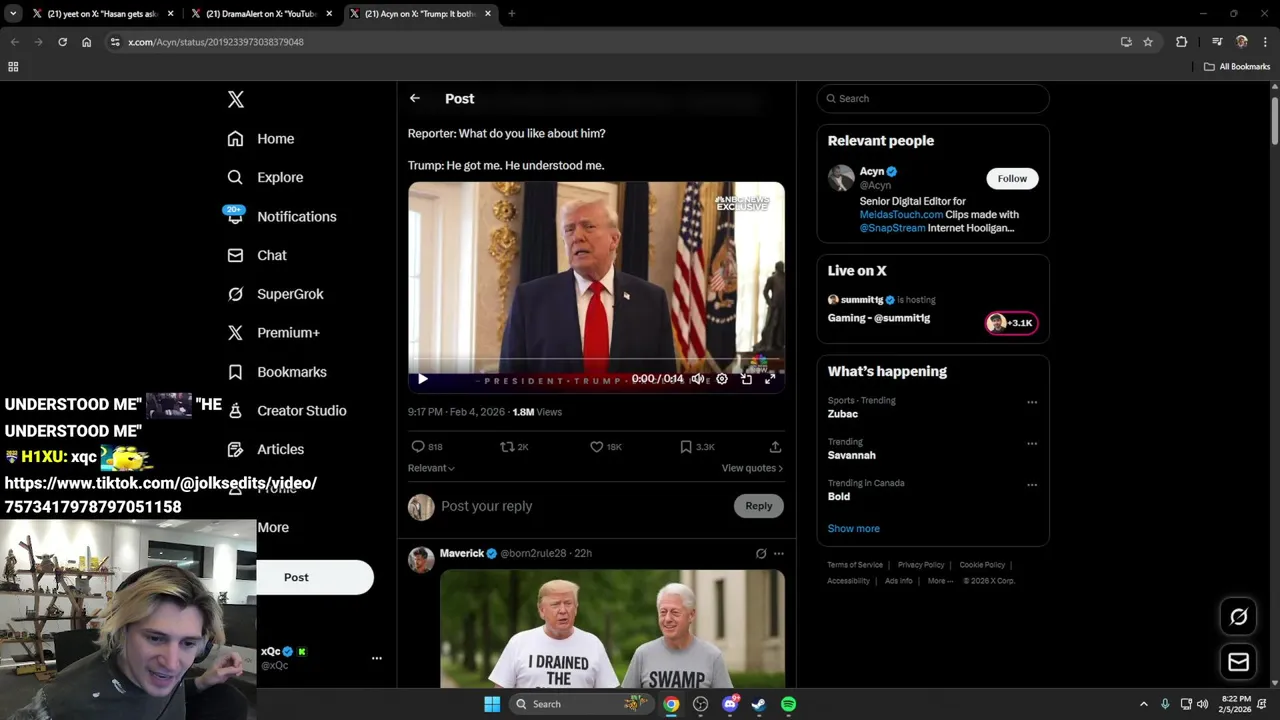Open the Relevant sort dropdown
The height and width of the screenshot is (720, 1280).
tap(431, 468)
